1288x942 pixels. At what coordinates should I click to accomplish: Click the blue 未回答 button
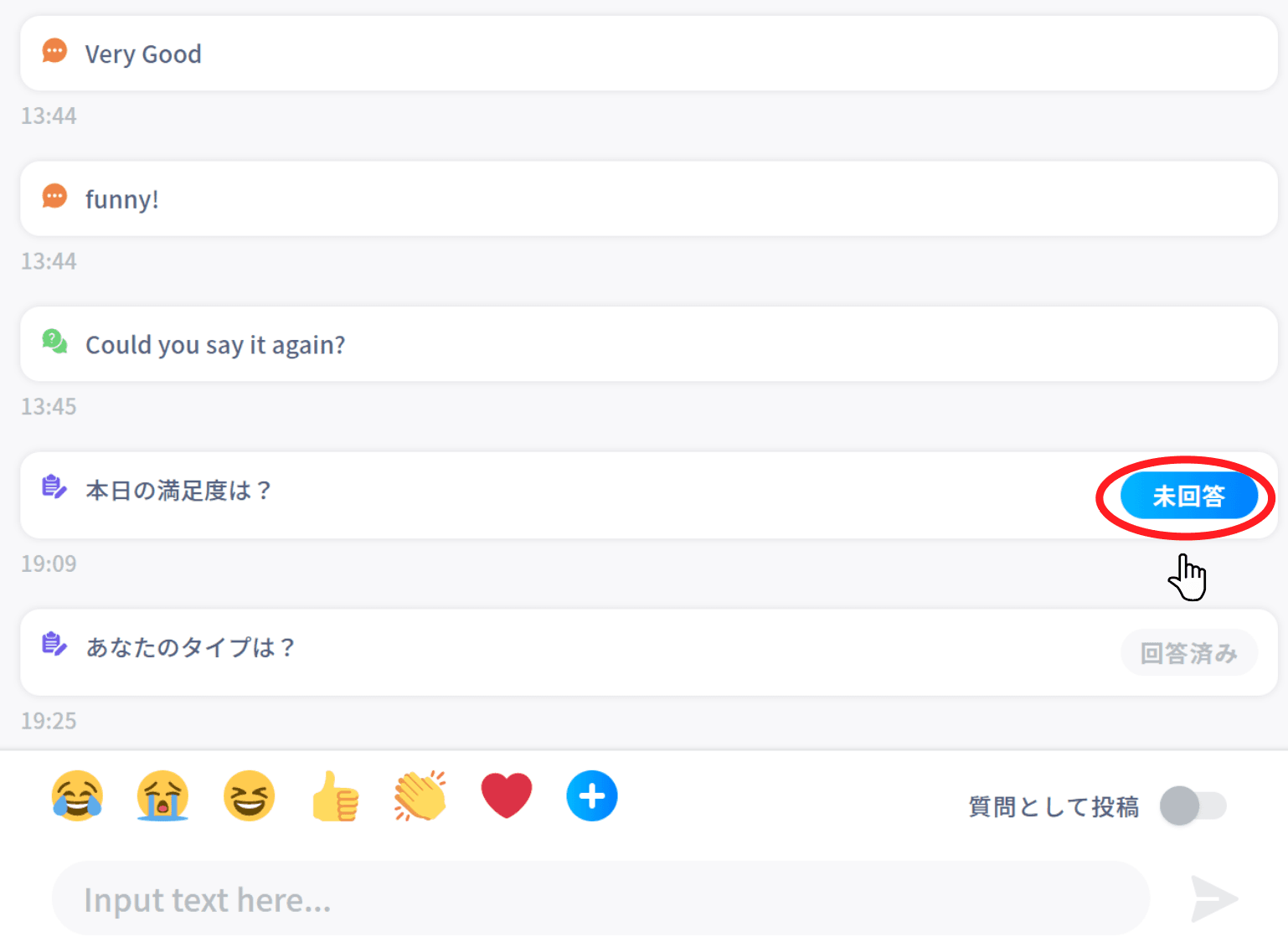[1189, 496]
